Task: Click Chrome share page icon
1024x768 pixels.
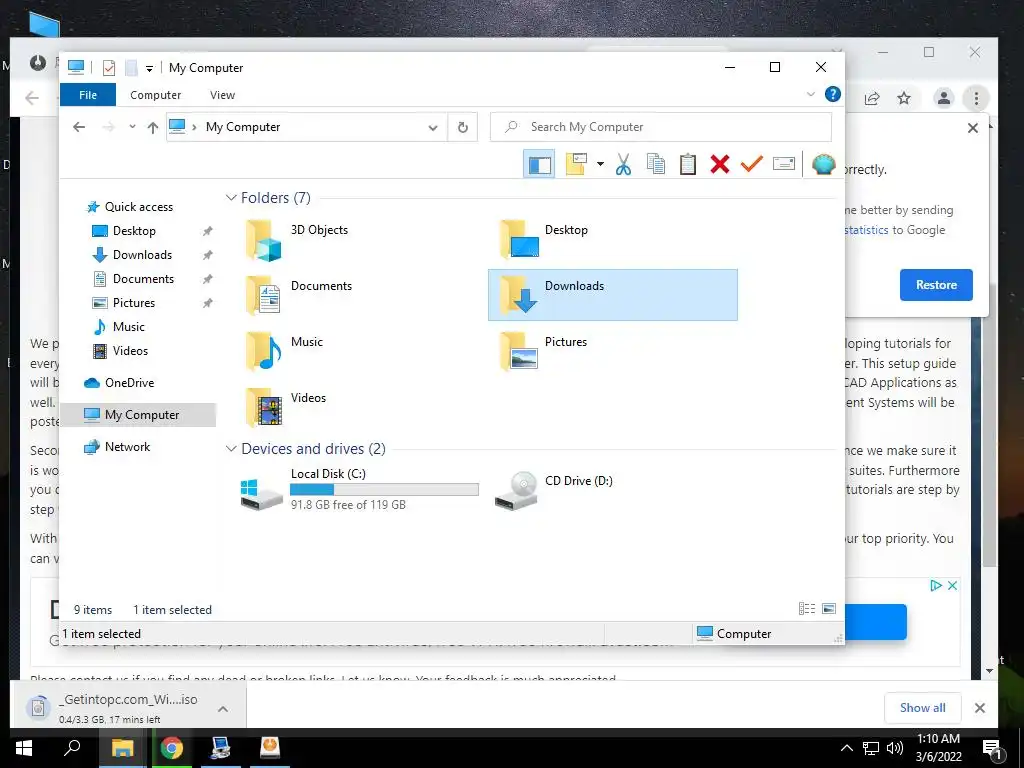Action: tap(872, 99)
